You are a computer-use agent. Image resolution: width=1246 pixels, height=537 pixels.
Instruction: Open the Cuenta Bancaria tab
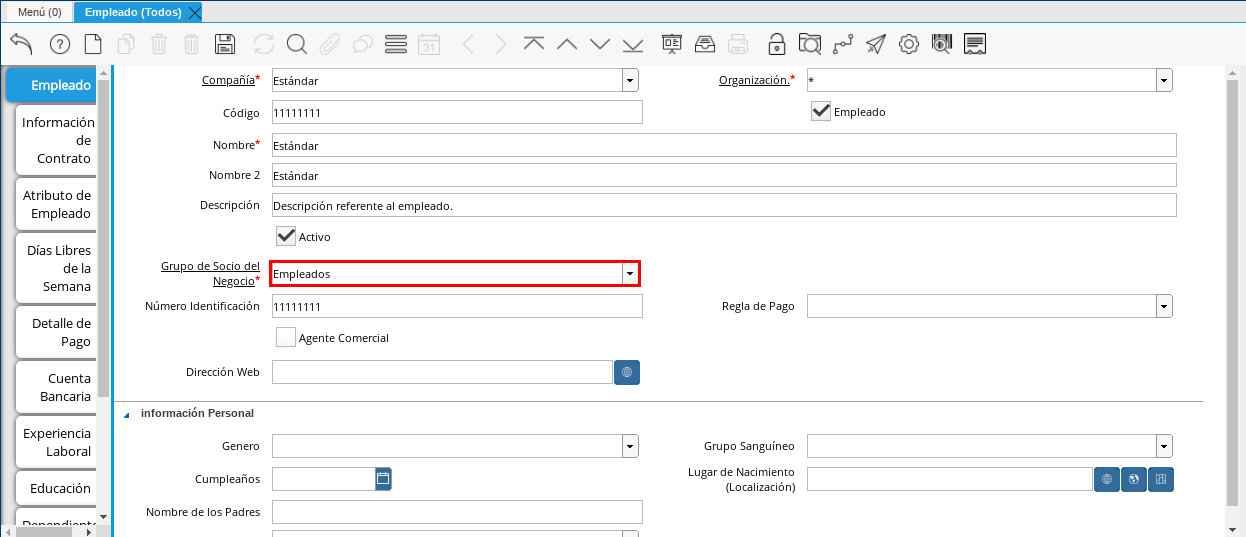click(57, 387)
